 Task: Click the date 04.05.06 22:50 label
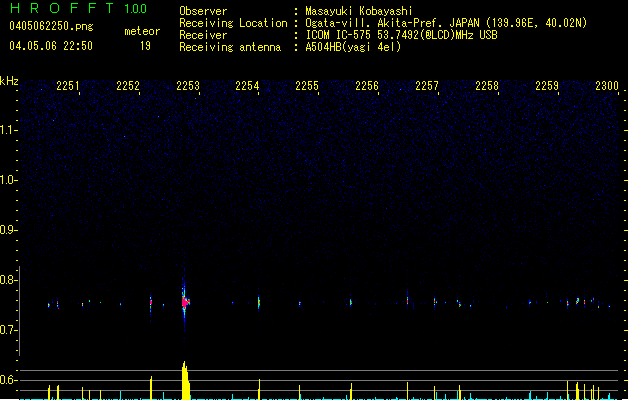click(x=50, y=46)
